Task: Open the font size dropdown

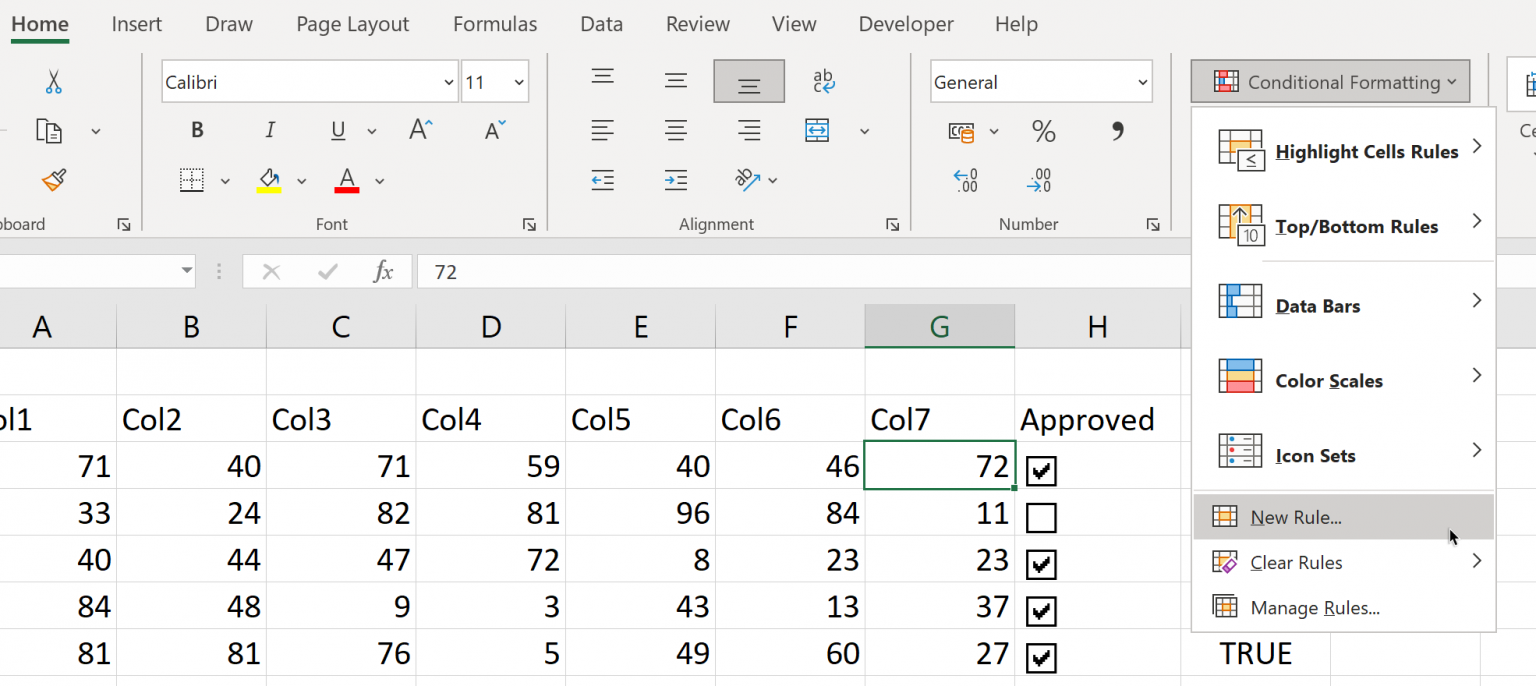Action: coord(519,81)
